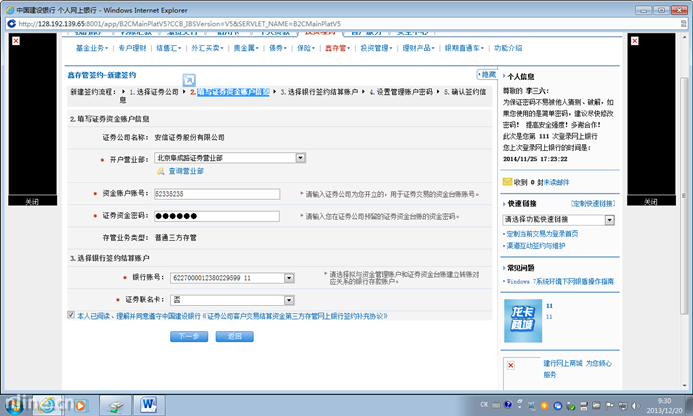This screenshot has height=416, width=693.
Task: Open the third-party custody agreement link
Action: (295, 316)
